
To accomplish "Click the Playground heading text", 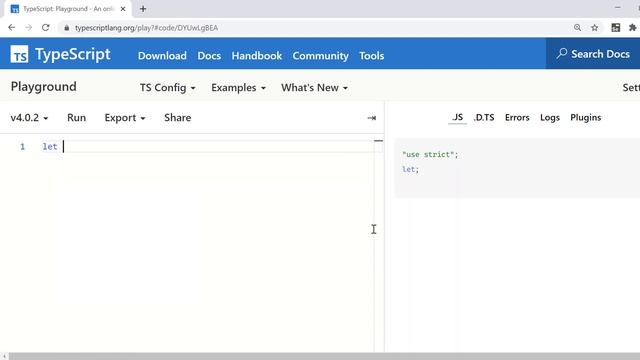I will (x=44, y=87).
